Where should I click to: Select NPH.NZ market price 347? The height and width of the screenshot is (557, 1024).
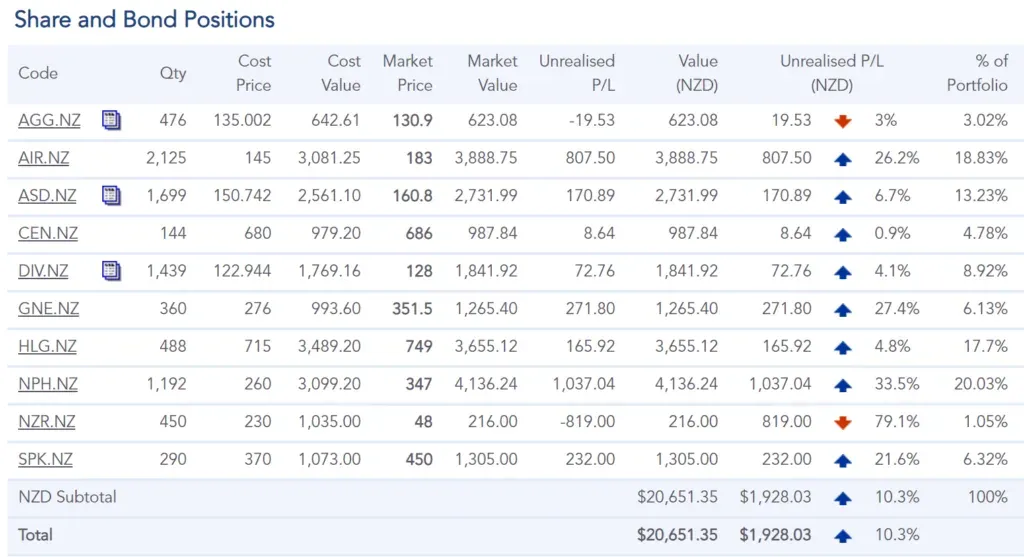click(x=419, y=384)
